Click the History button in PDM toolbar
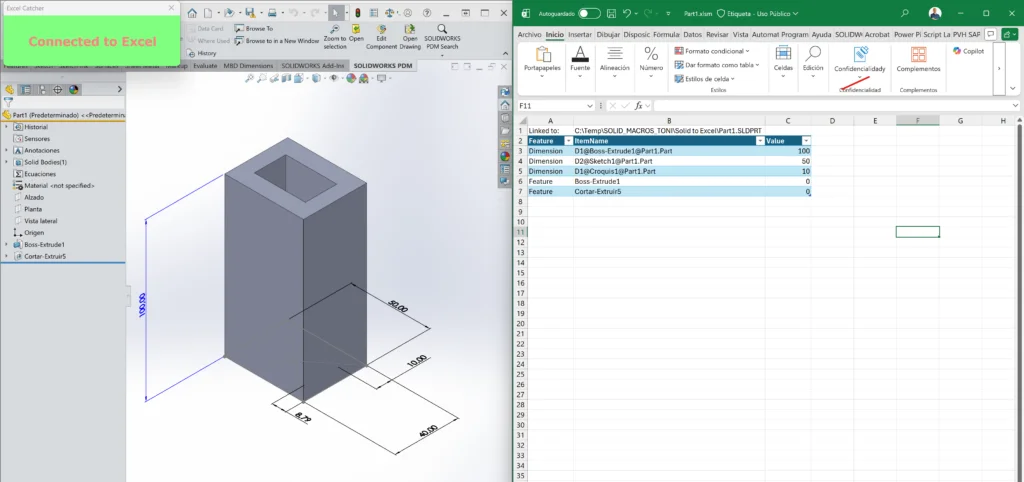1024x482 pixels. pos(202,54)
